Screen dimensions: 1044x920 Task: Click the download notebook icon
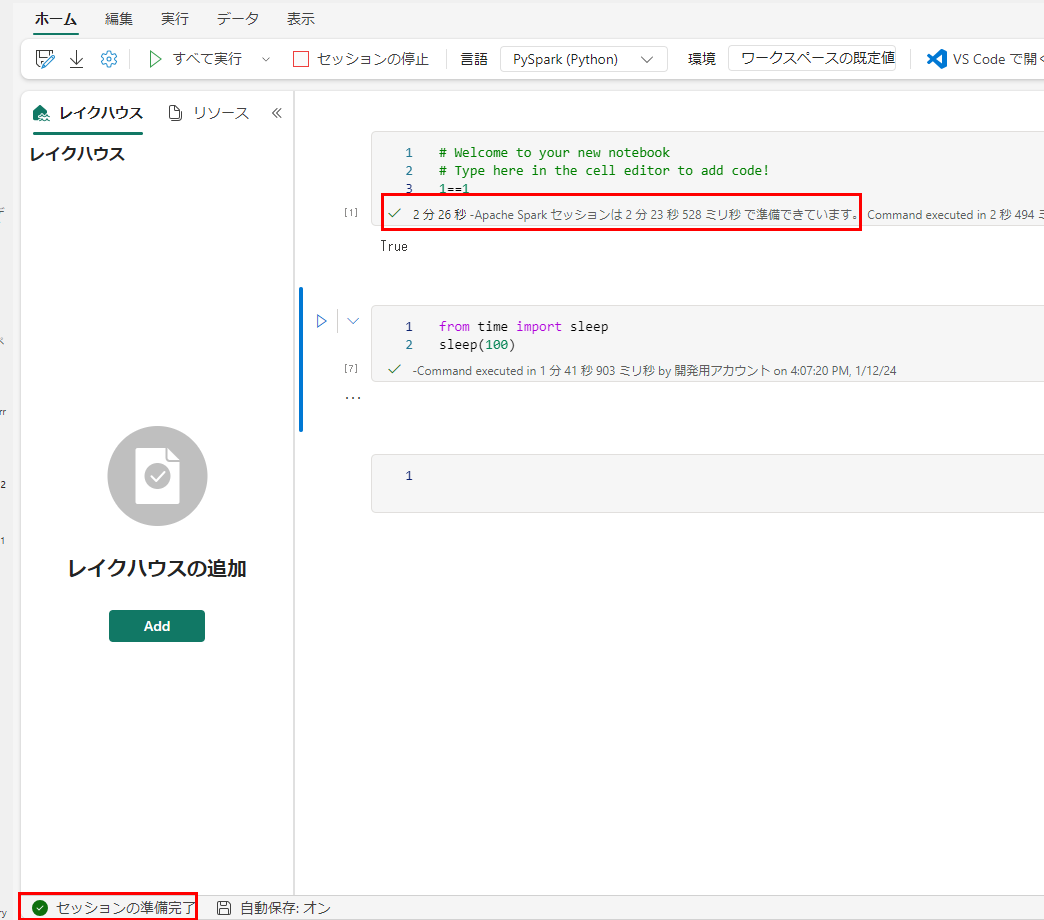(77, 59)
